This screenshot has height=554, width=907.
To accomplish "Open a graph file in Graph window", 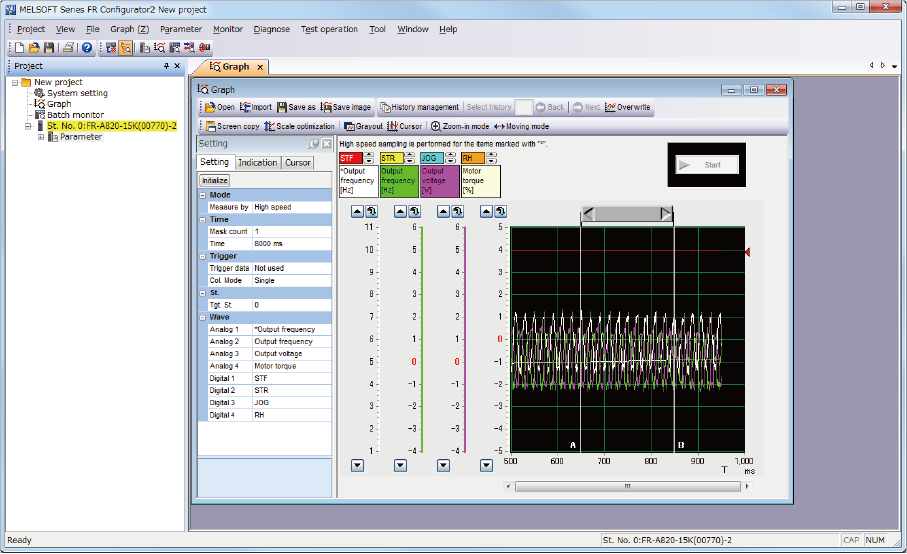I will pyautogui.click(x=219, y=107).
